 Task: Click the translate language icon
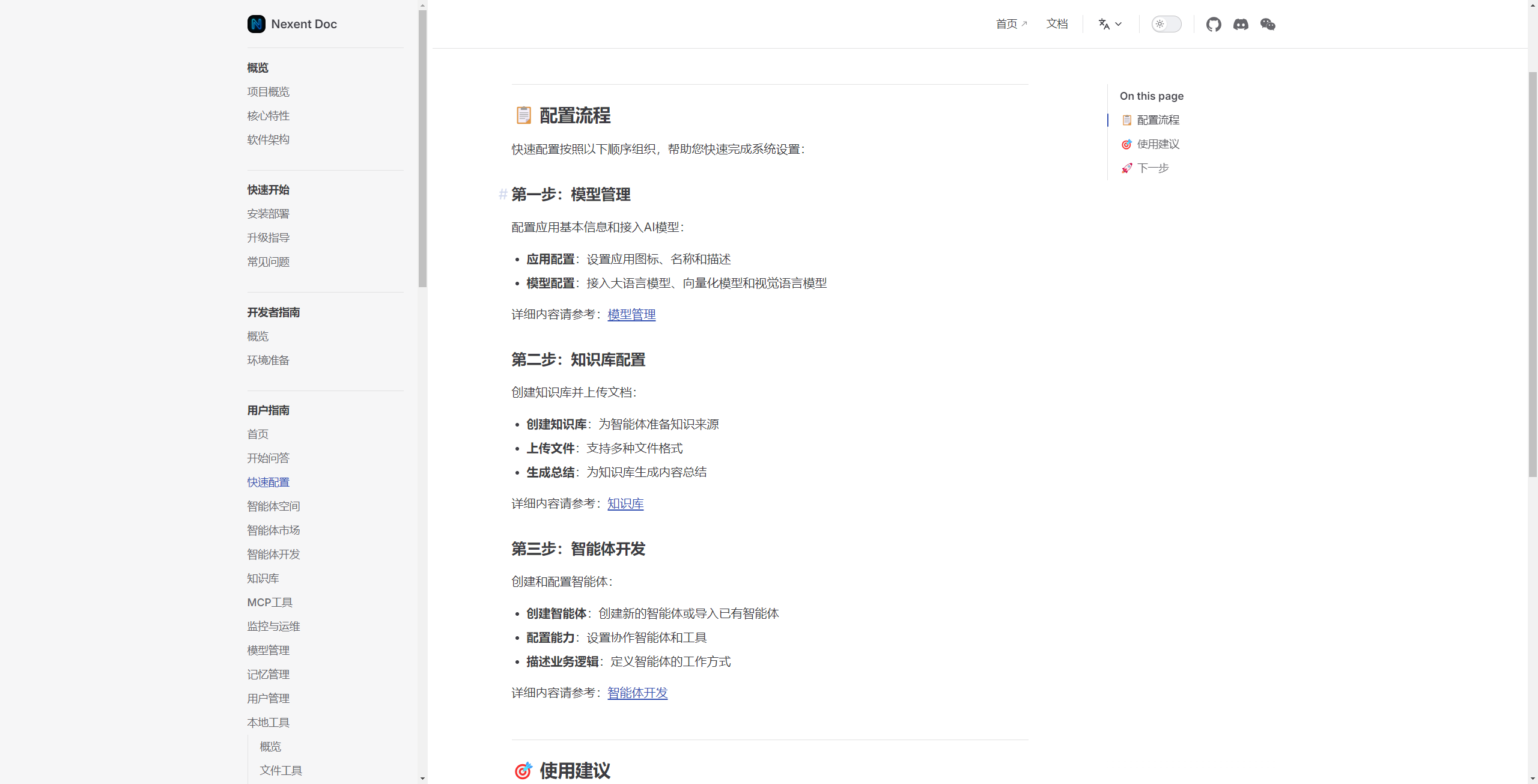[x=1104, y=24]
